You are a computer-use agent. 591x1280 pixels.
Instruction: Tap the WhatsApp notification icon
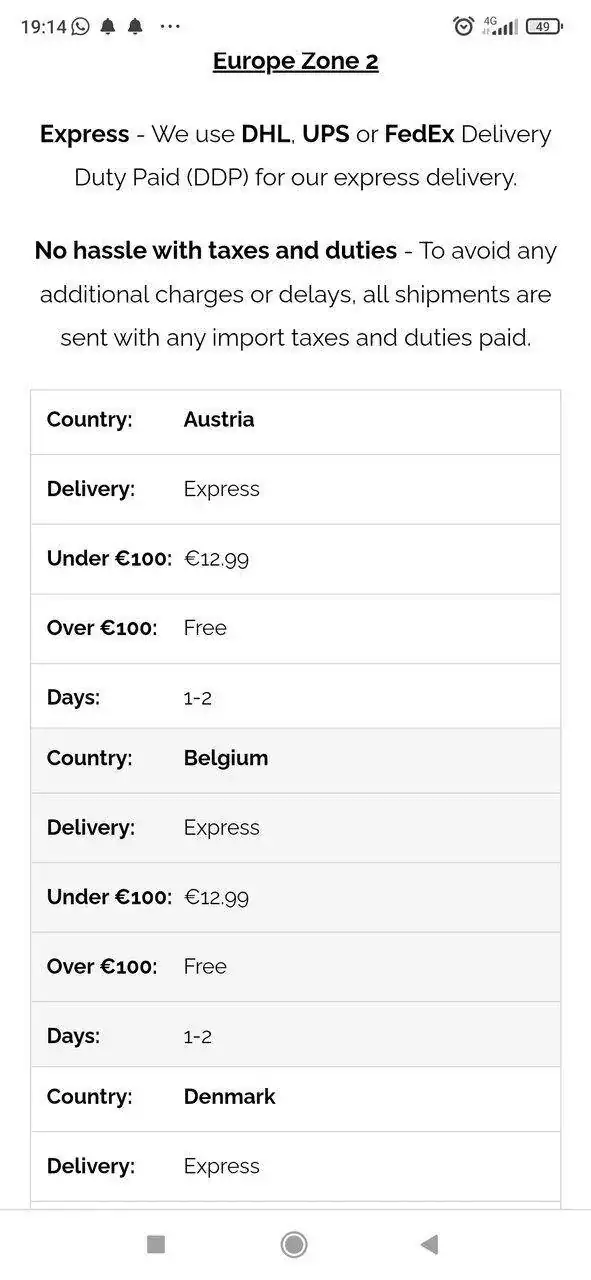coord(80,27)
